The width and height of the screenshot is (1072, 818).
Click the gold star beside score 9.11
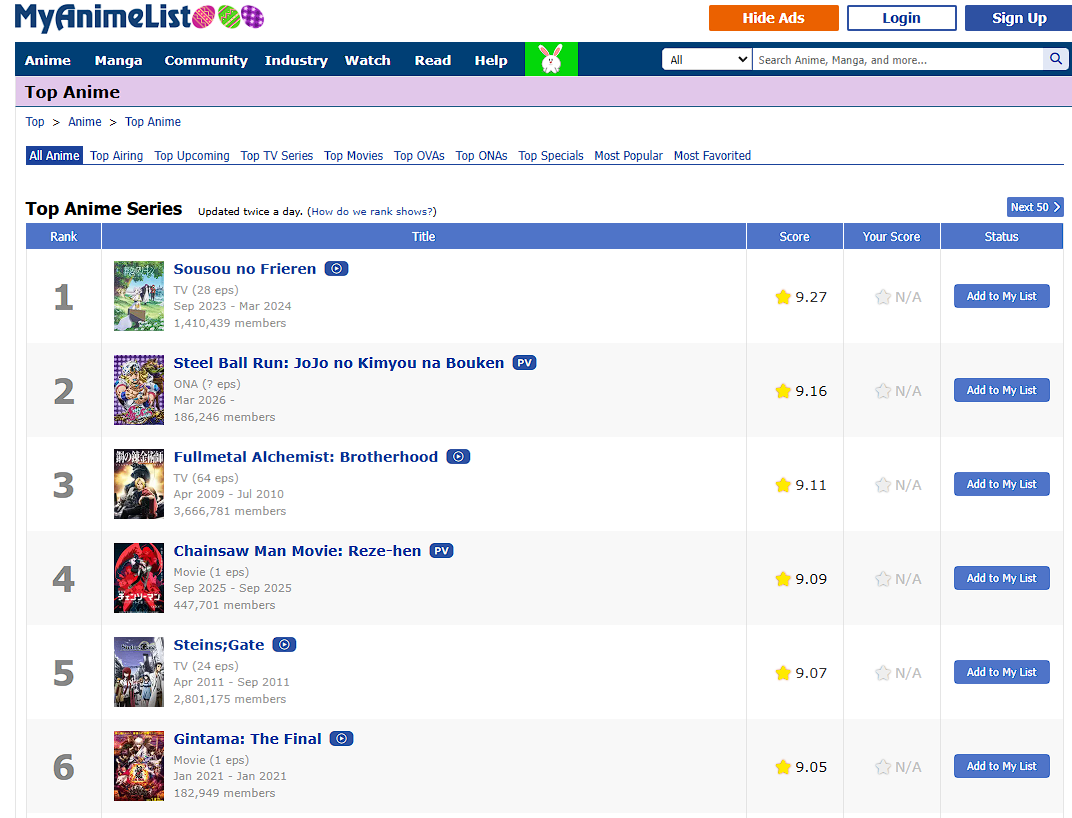pos(783,485)
